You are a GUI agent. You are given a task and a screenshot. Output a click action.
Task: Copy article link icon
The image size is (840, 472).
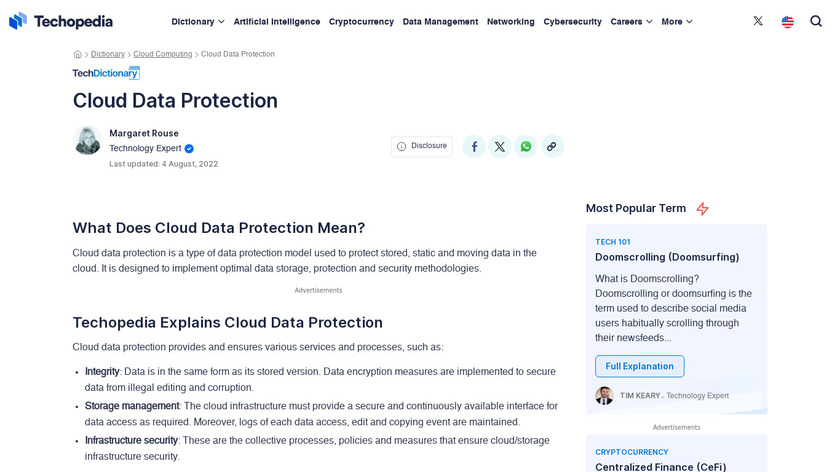coord(552,146)
